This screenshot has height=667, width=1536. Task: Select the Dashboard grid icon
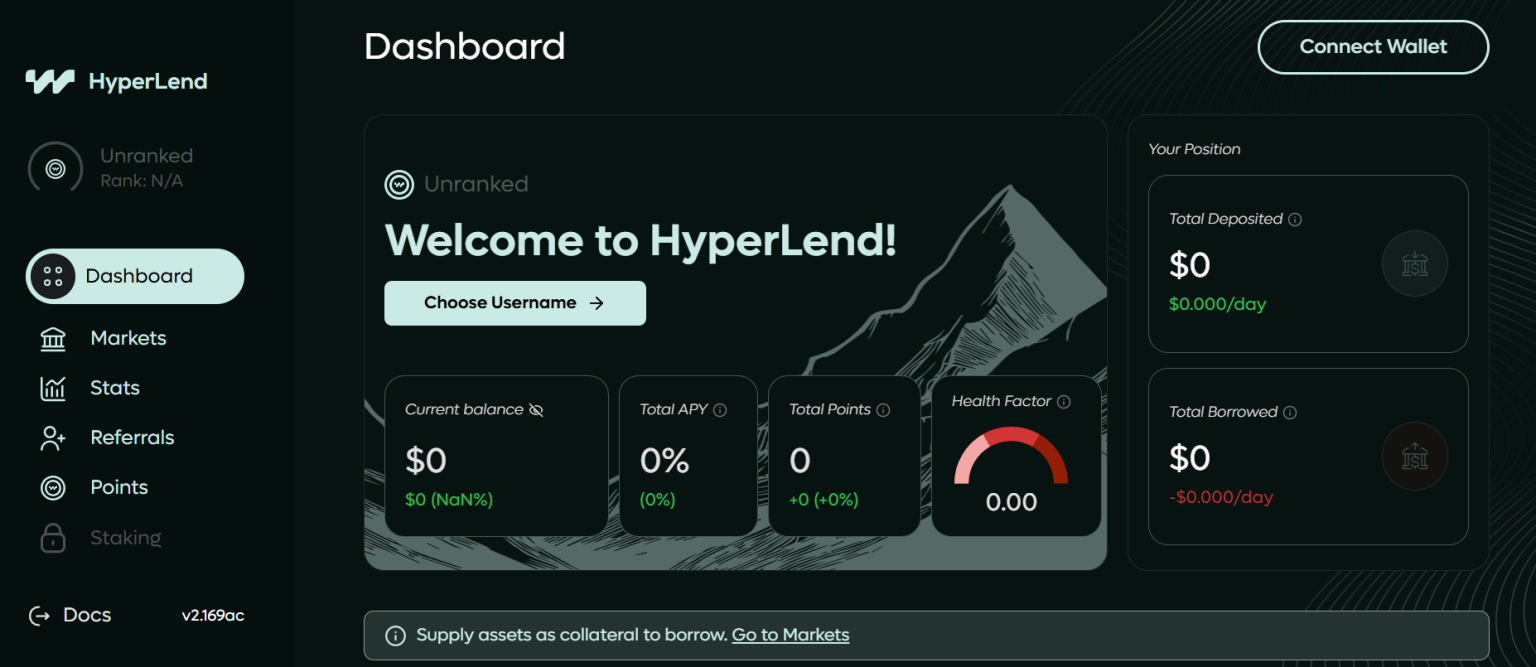pos(52,276)
